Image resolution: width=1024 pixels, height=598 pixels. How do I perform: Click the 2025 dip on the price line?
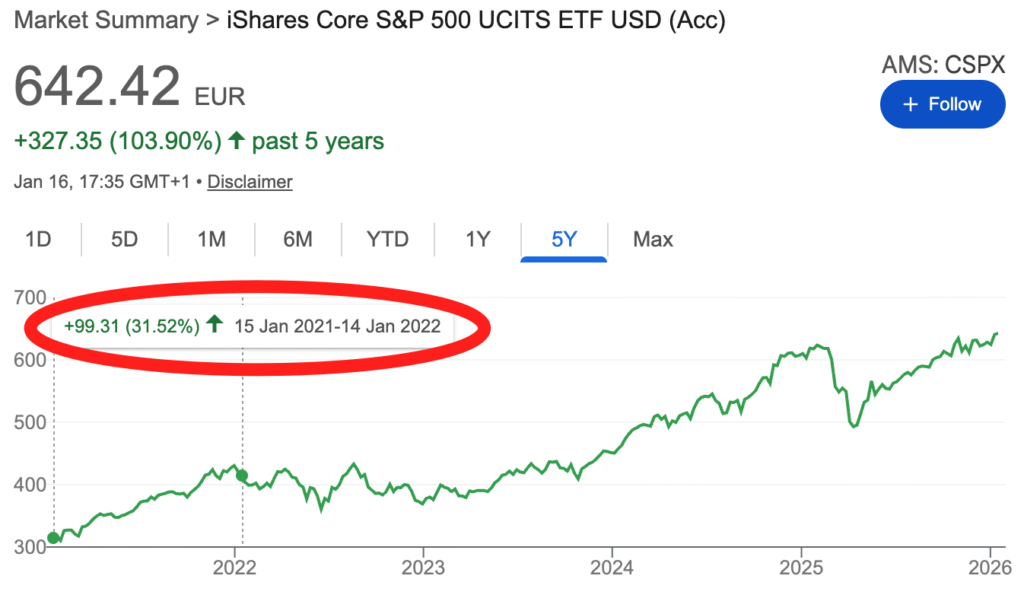[853, 426]
